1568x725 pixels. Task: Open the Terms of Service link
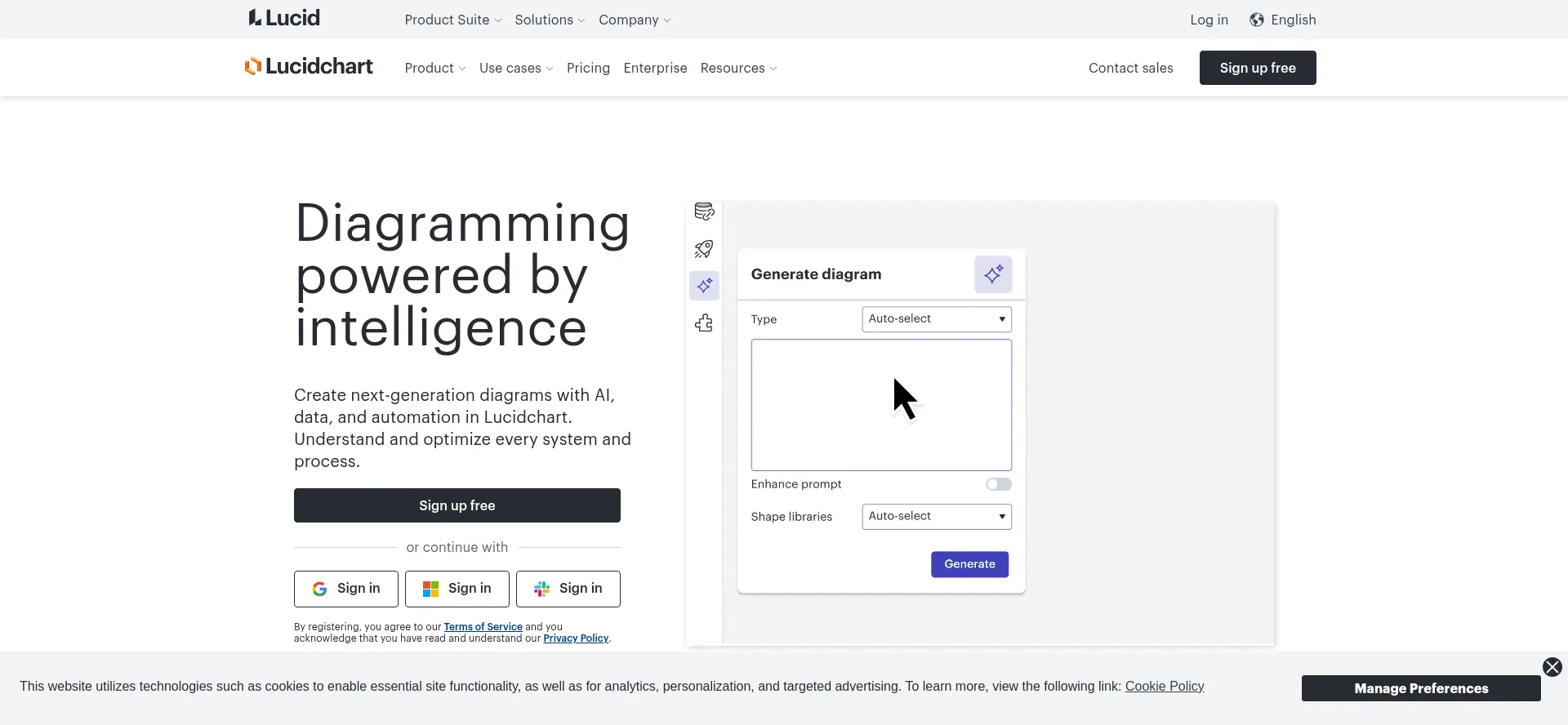(483, 627)
